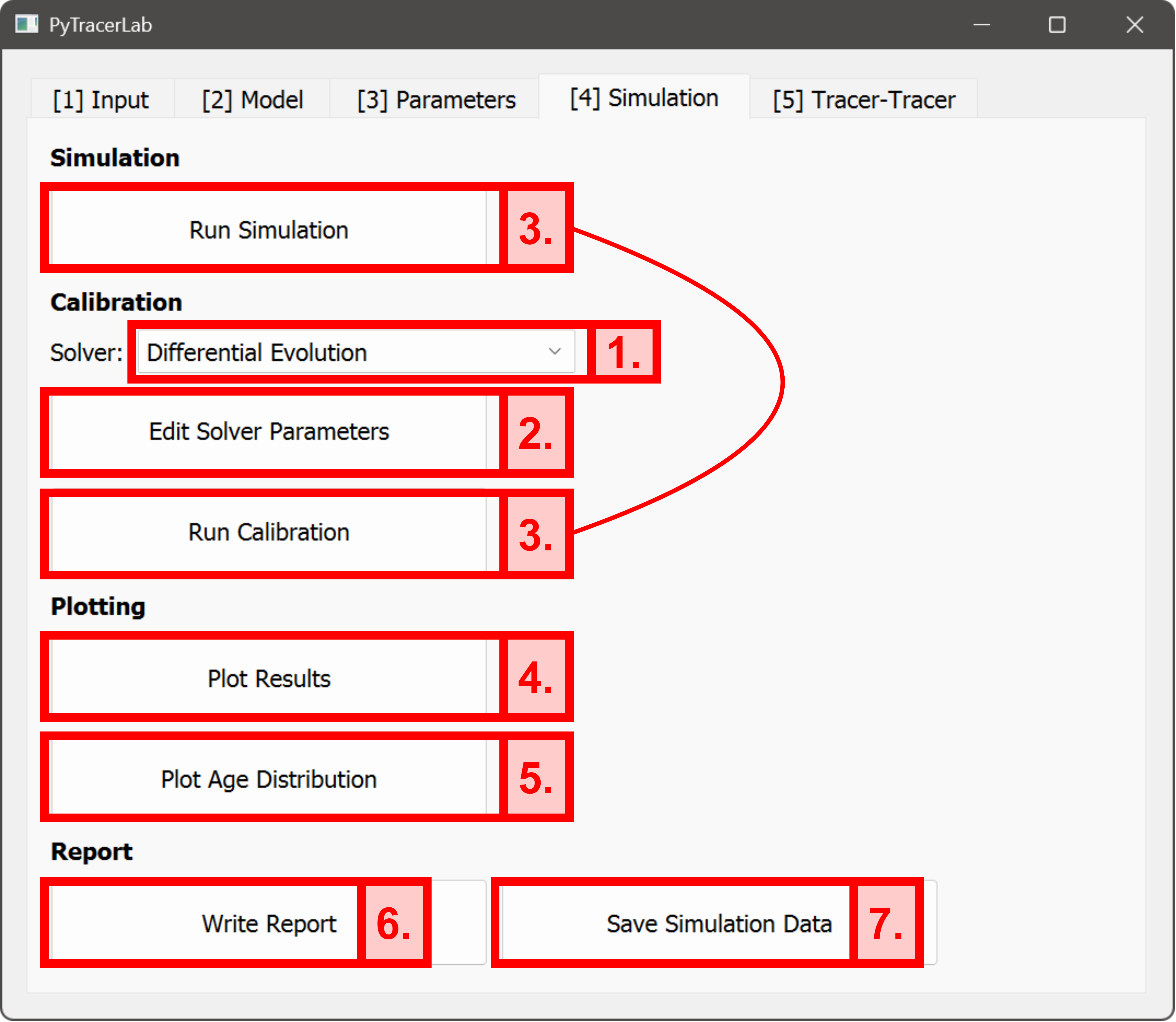The width and height of the screenshot is (1176, 1022).
Task: Switch to the [1] Input tab
Action: (x=101, y=99)
